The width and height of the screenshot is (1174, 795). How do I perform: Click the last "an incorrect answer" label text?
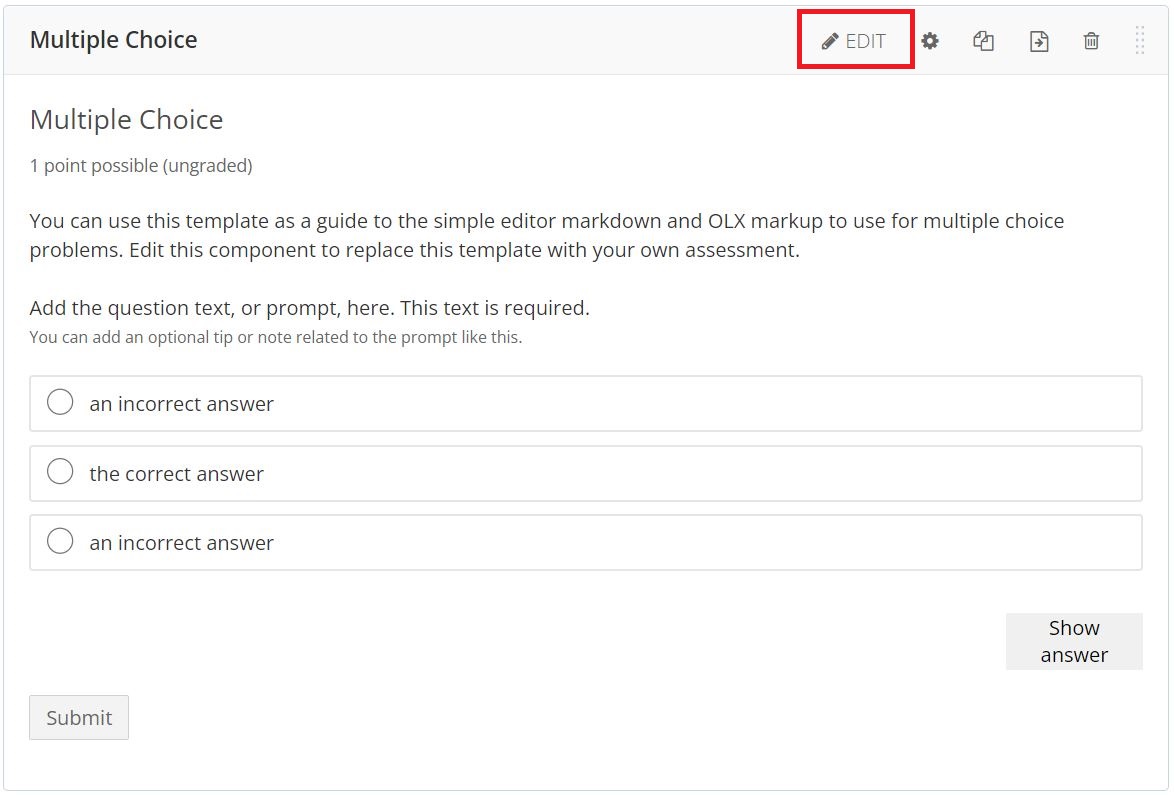tap(182, 543)
